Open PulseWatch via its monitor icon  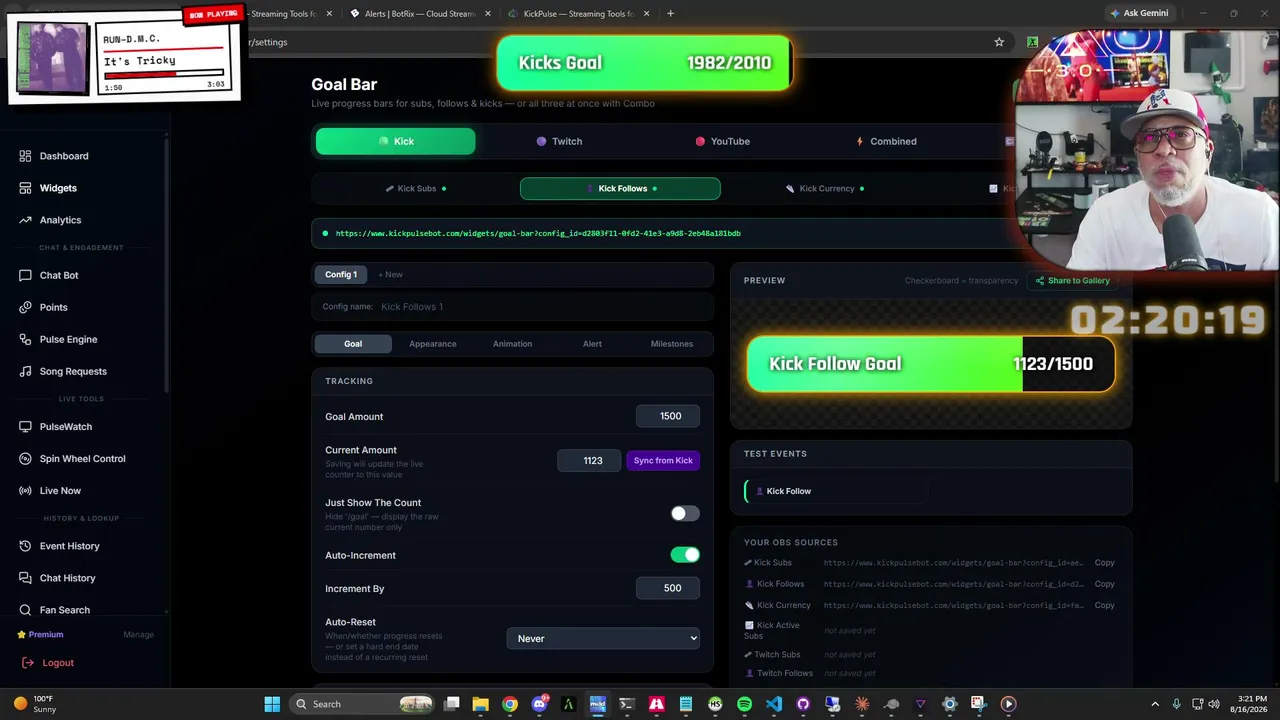click(x=25, y=426)
